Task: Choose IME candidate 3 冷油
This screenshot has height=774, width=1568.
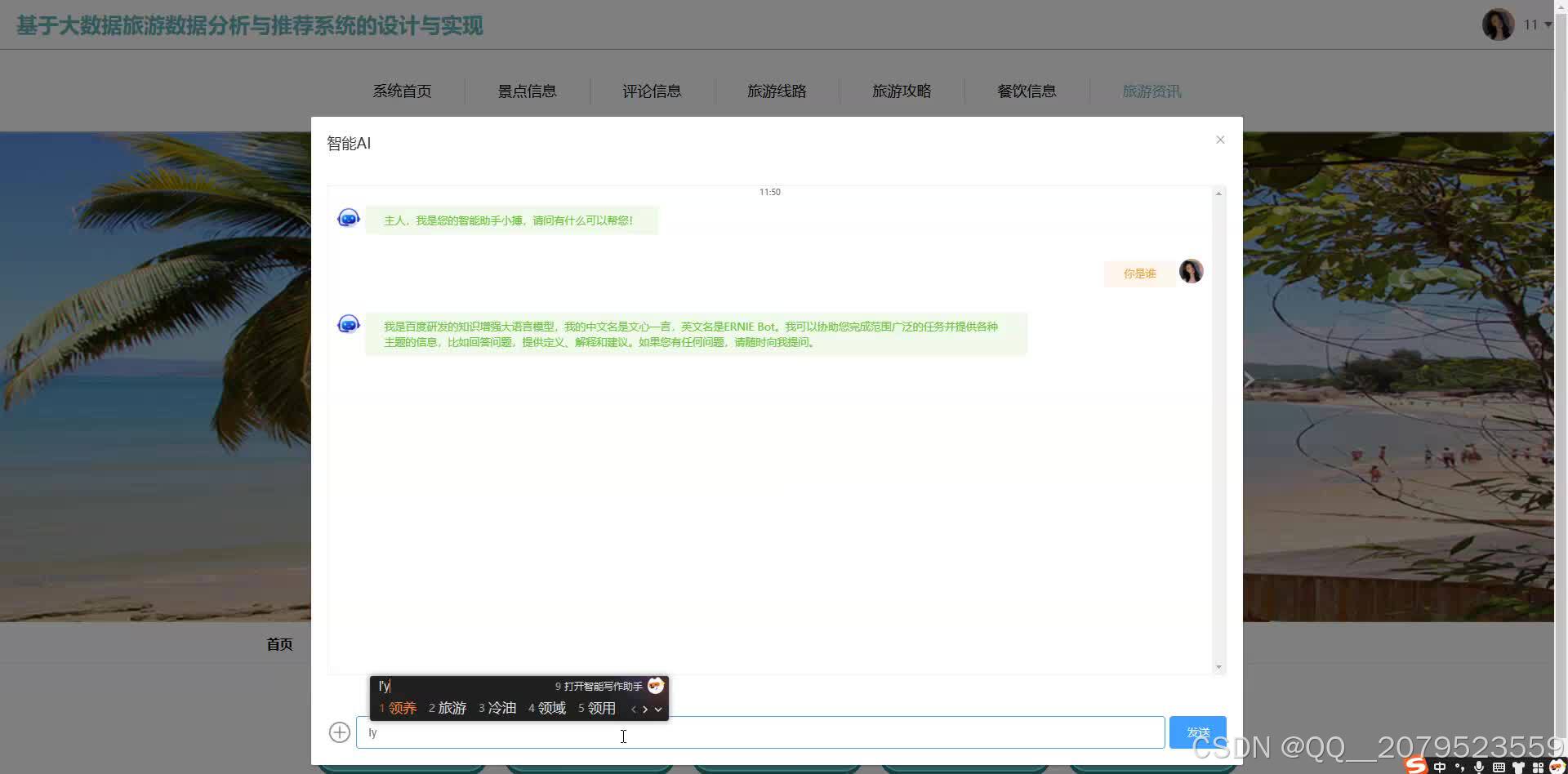Action: pos(497,708)
